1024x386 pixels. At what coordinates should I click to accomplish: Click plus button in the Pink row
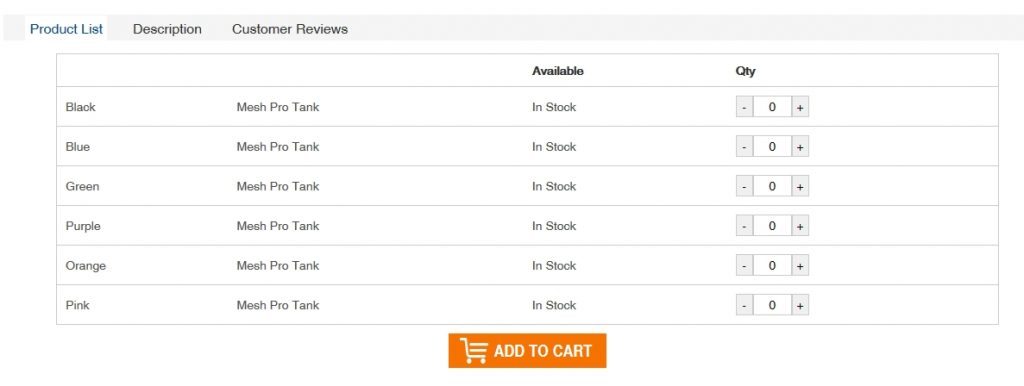[800, 305]
